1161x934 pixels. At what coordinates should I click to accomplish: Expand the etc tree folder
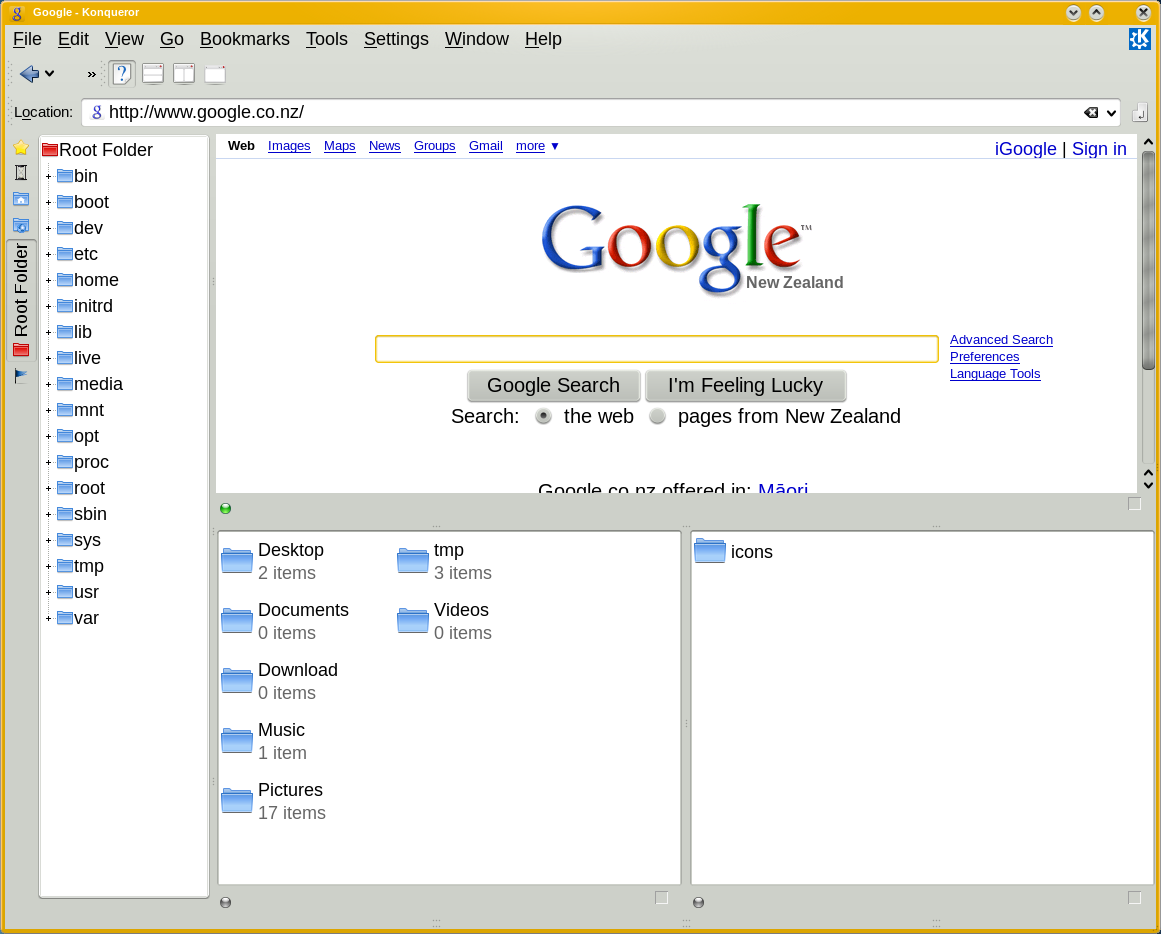tap(48, 254)
